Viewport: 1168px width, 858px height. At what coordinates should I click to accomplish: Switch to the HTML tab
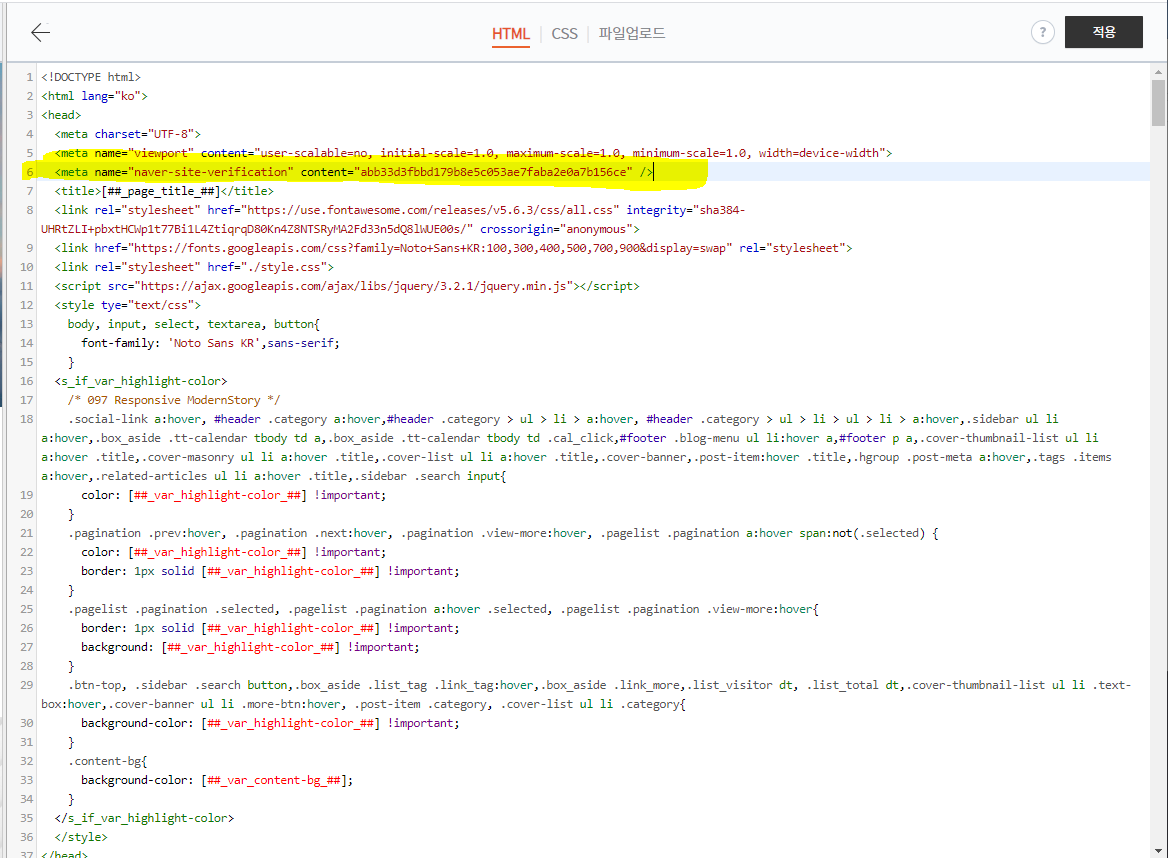510,34
